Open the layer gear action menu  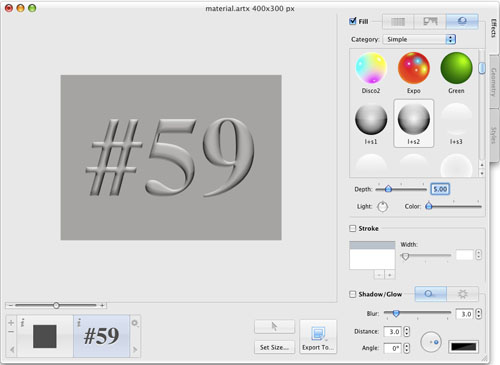[135, 323]
